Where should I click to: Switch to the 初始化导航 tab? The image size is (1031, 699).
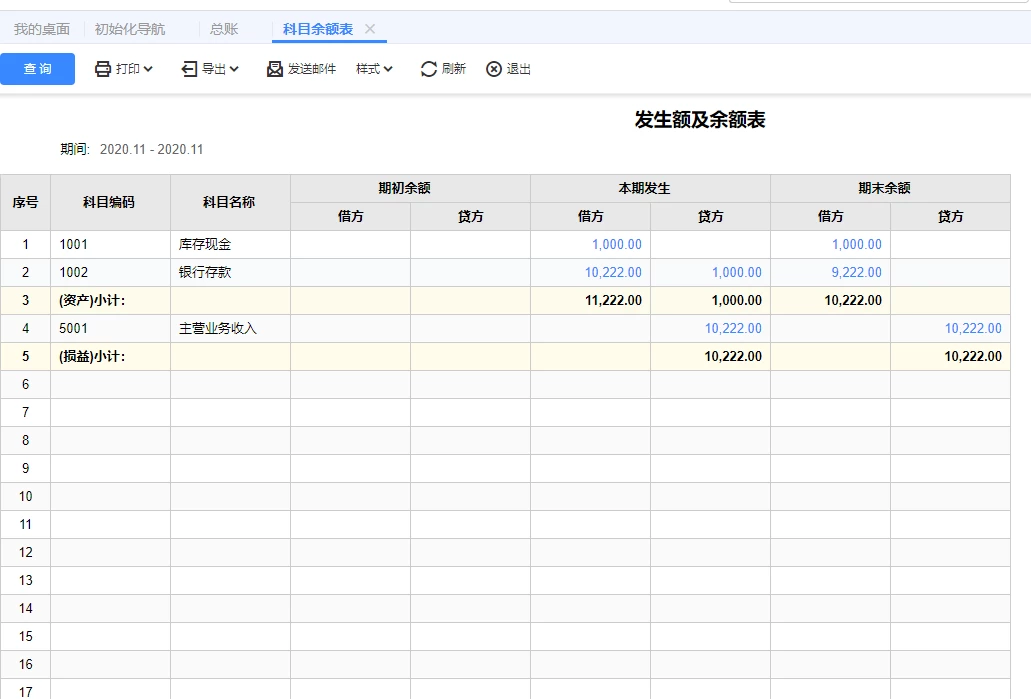[x=130, y=29]
